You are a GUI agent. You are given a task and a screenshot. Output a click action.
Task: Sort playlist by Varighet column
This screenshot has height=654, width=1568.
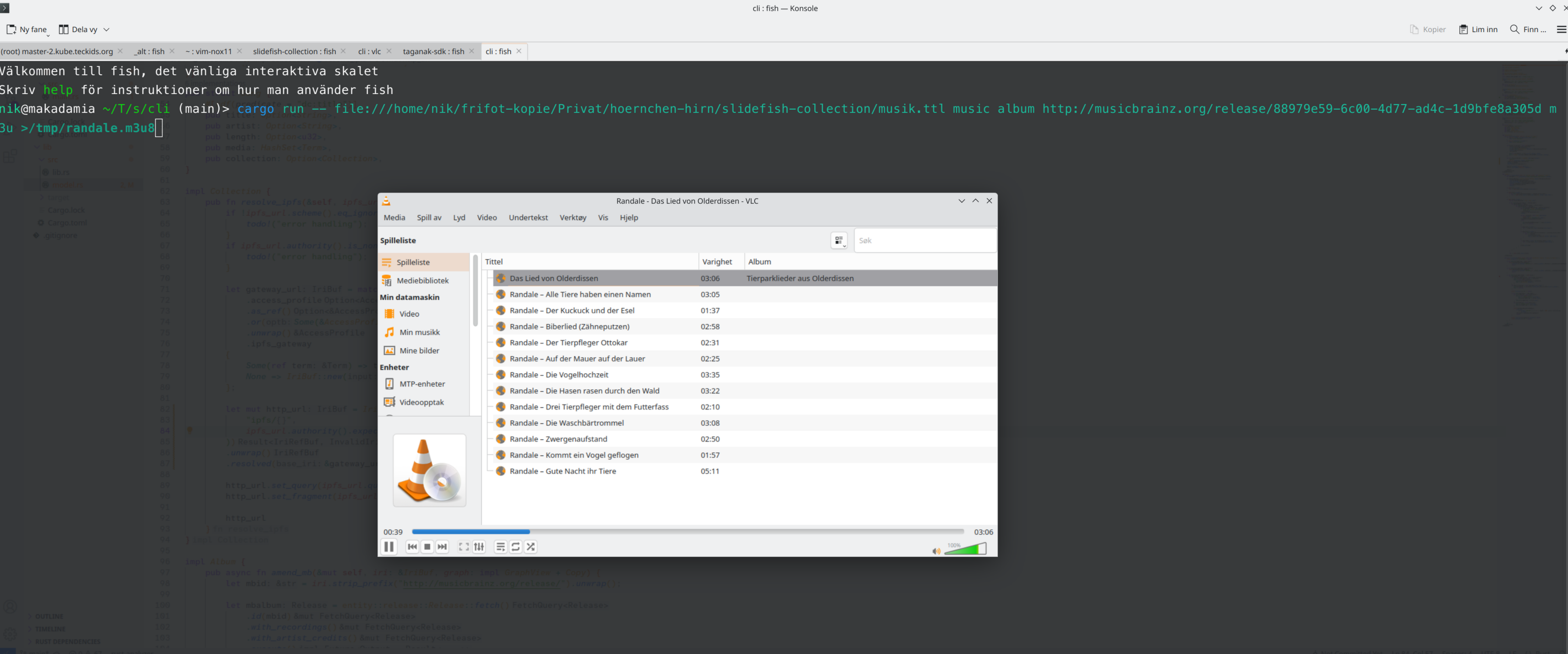click(721, 261)
